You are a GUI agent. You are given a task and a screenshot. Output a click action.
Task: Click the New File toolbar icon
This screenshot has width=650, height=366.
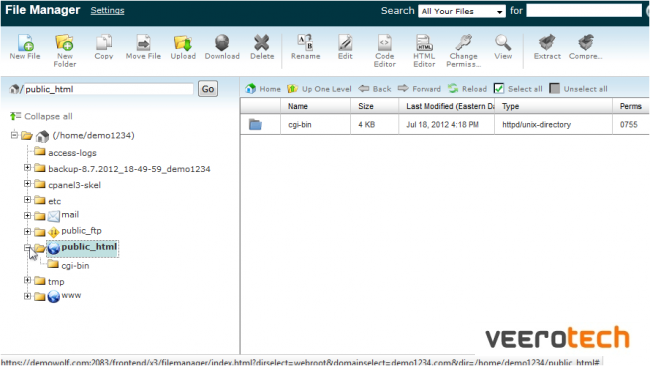pos(25,43)
